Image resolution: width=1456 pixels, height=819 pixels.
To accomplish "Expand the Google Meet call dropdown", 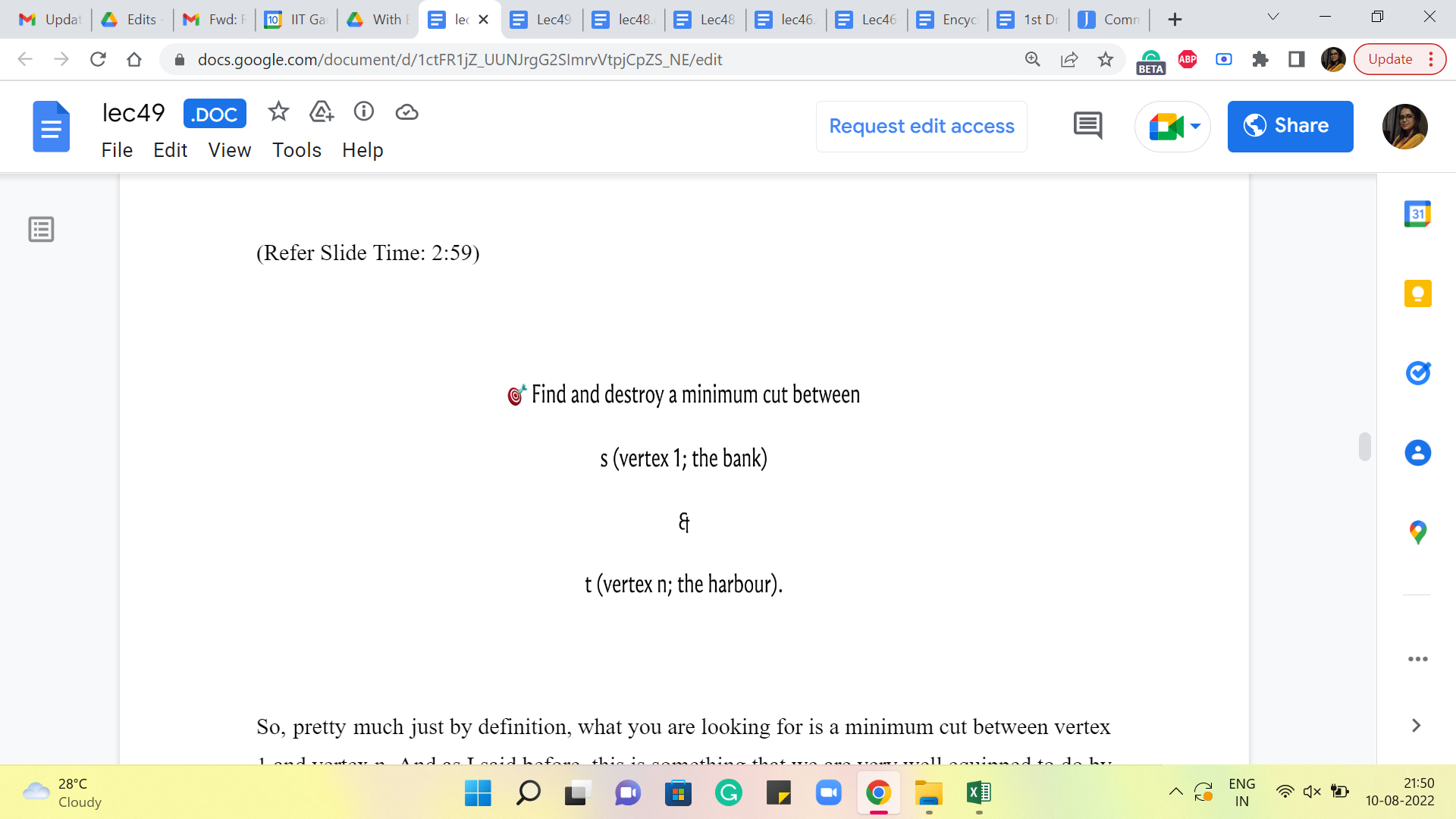I will click(1195, 126).
